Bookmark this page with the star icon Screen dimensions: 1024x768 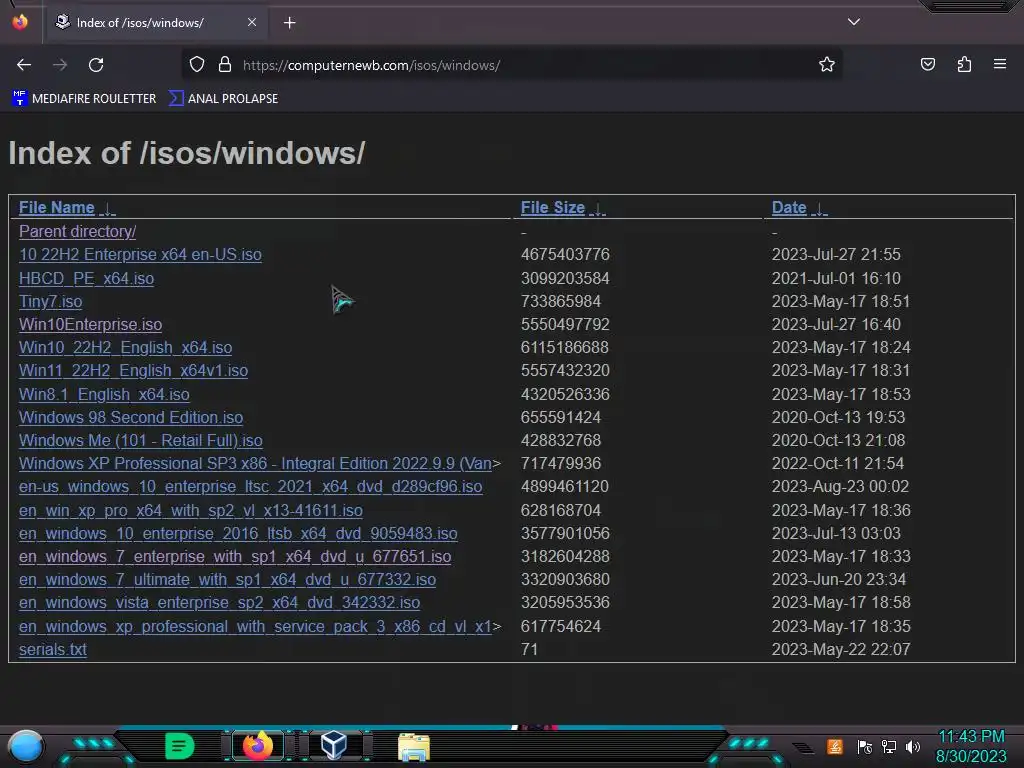pyautogui.click(x=827, y=65)
